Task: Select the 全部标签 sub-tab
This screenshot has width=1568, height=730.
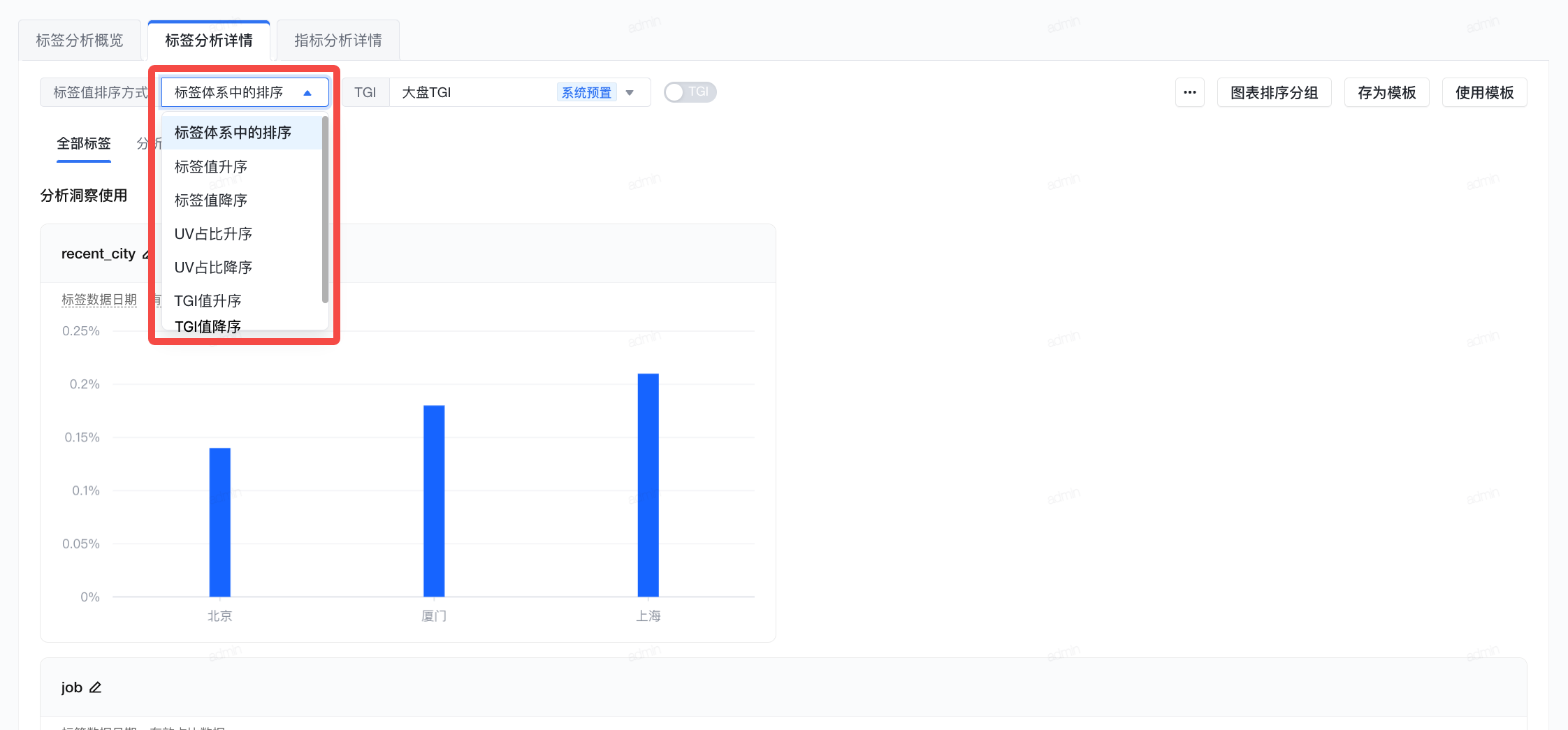Action: pos(84,144)
